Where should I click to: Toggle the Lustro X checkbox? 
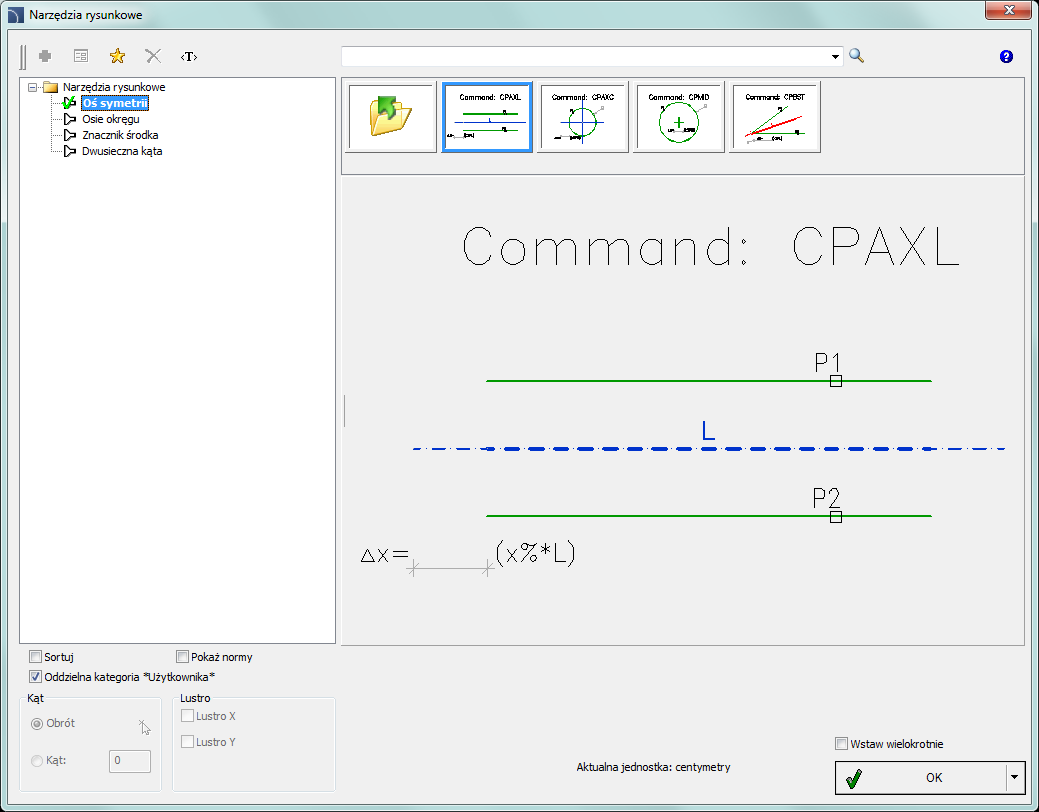point(188,716)
